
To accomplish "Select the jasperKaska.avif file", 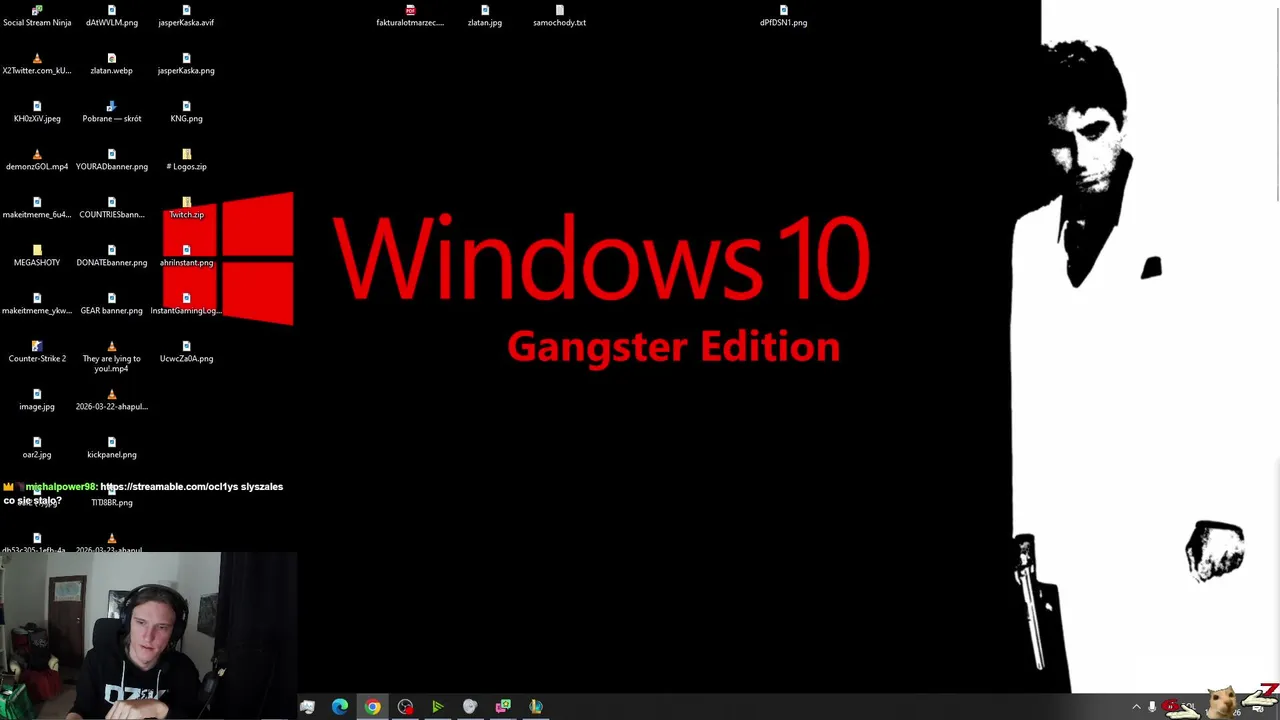I will point(186,16).
